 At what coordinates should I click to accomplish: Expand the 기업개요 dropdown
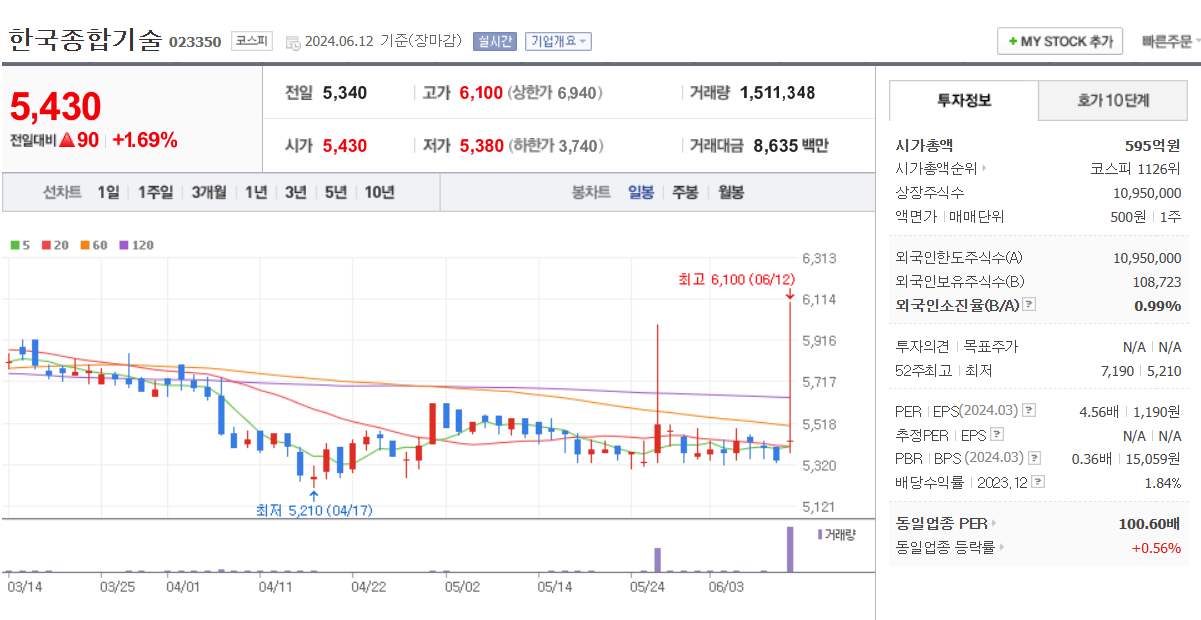pyautogui.click(x=559, y=41)
